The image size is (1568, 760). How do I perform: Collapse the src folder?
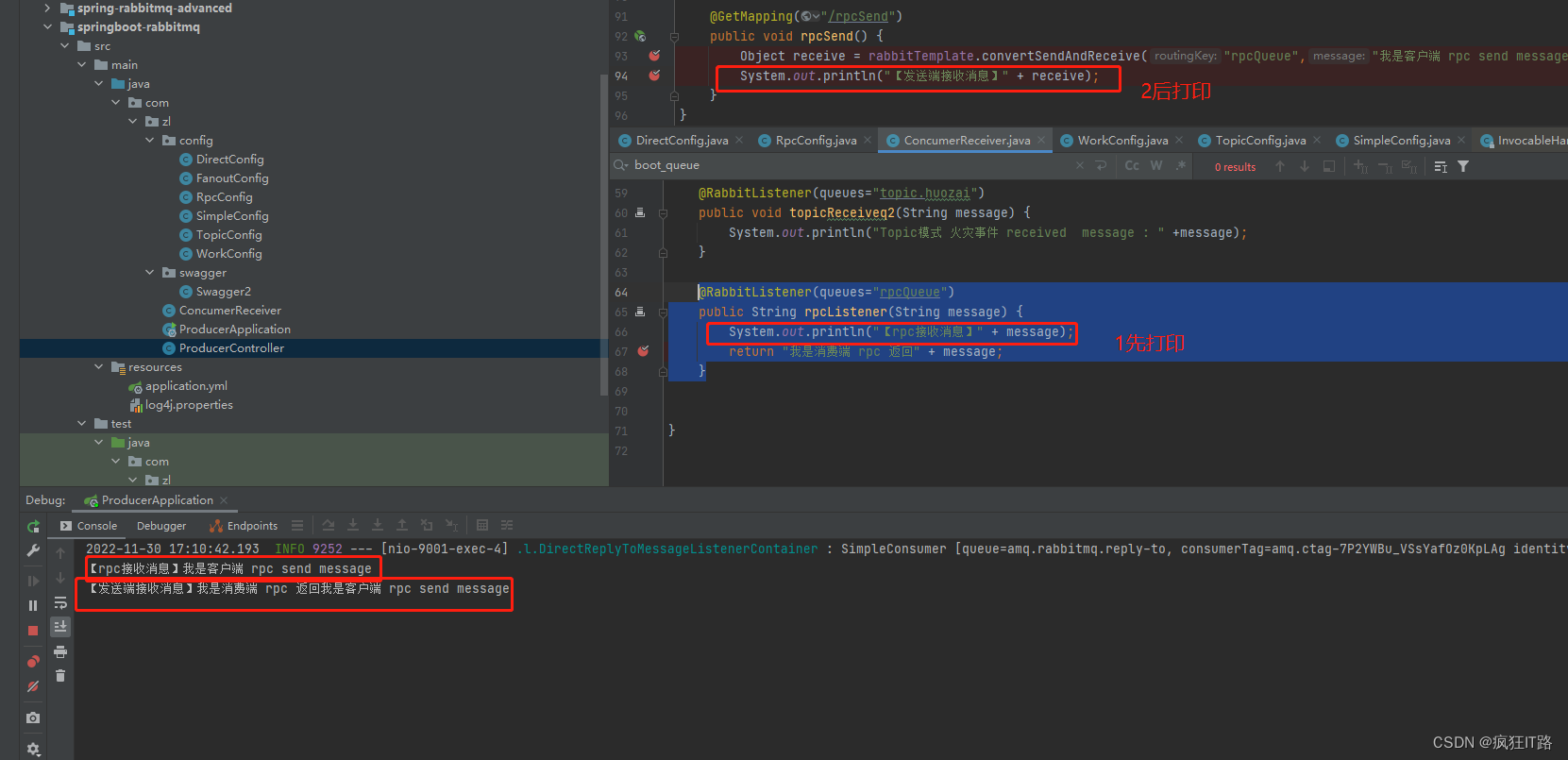pos(65,46)
